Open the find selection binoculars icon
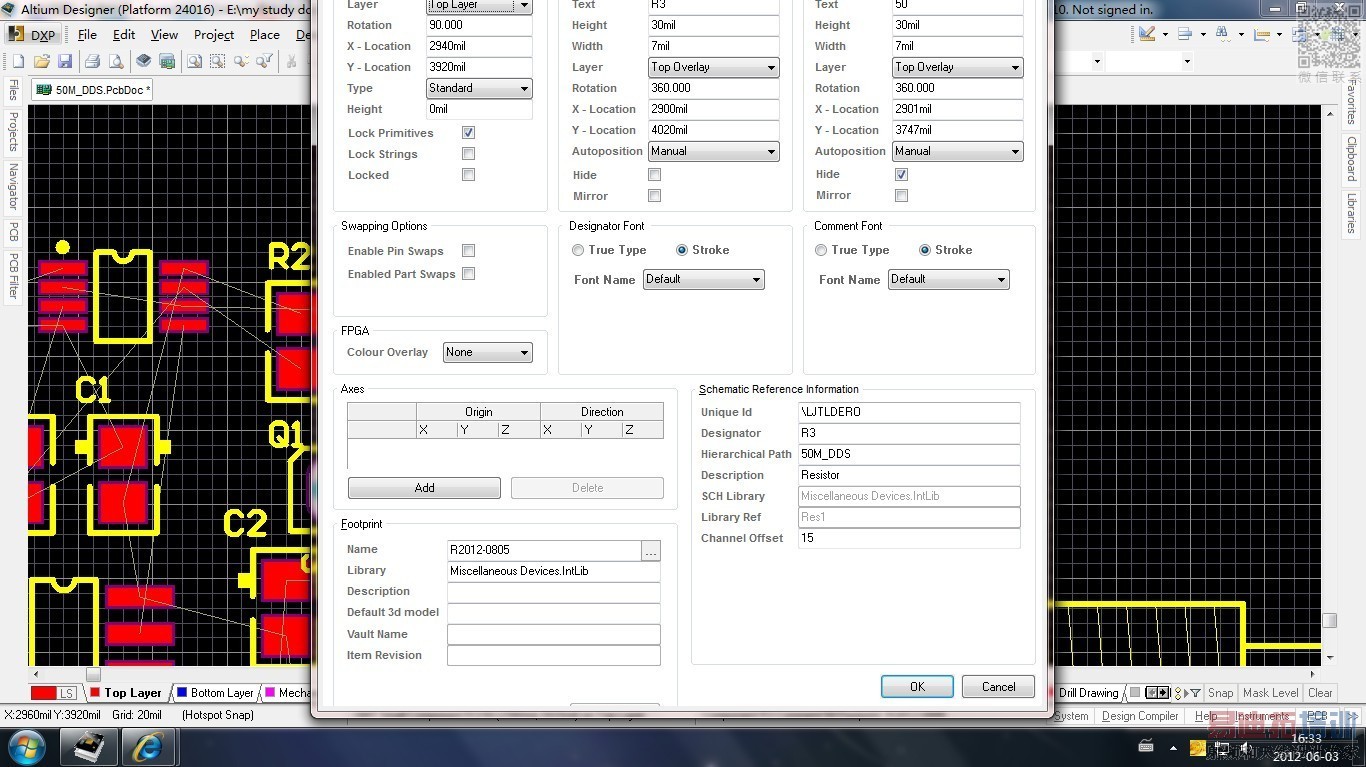 click(1222, 34)
